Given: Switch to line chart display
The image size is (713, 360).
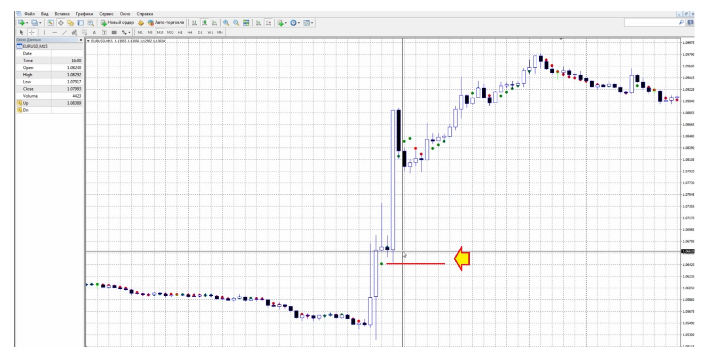Looking at the screenshot, I should click(x=214, y=23).
